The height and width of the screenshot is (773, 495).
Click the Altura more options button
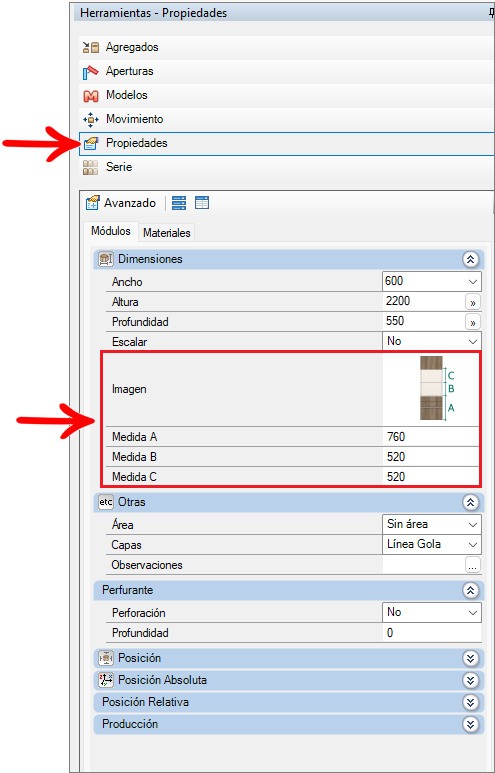click(473, 302)
